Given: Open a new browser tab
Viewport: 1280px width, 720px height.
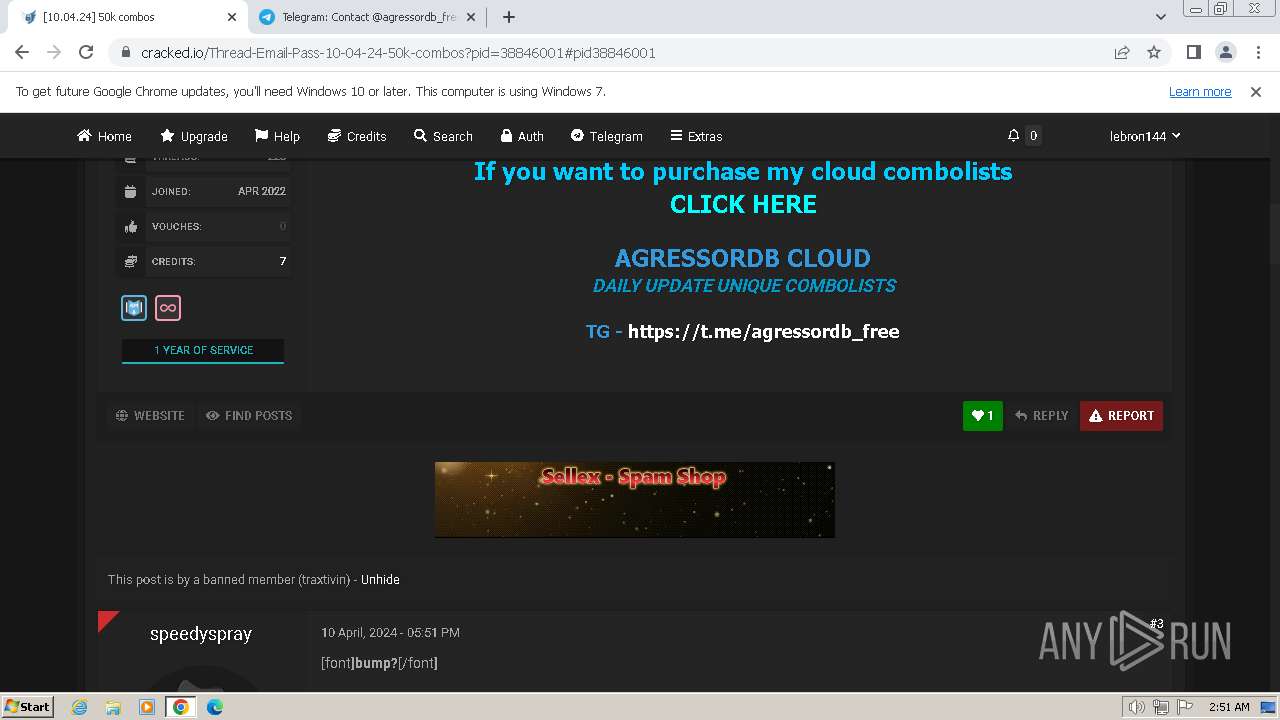Looking at the screenshot, I should tap(509, 17).
